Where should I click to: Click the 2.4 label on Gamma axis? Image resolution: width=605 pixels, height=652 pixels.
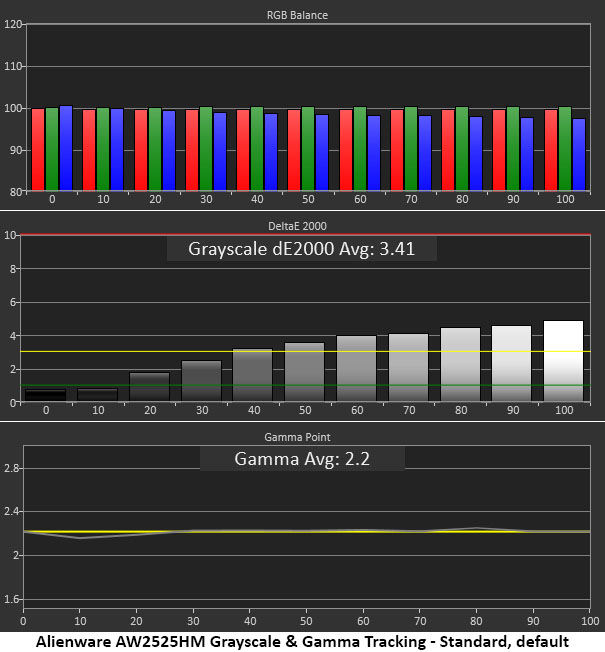pos(11,511)
